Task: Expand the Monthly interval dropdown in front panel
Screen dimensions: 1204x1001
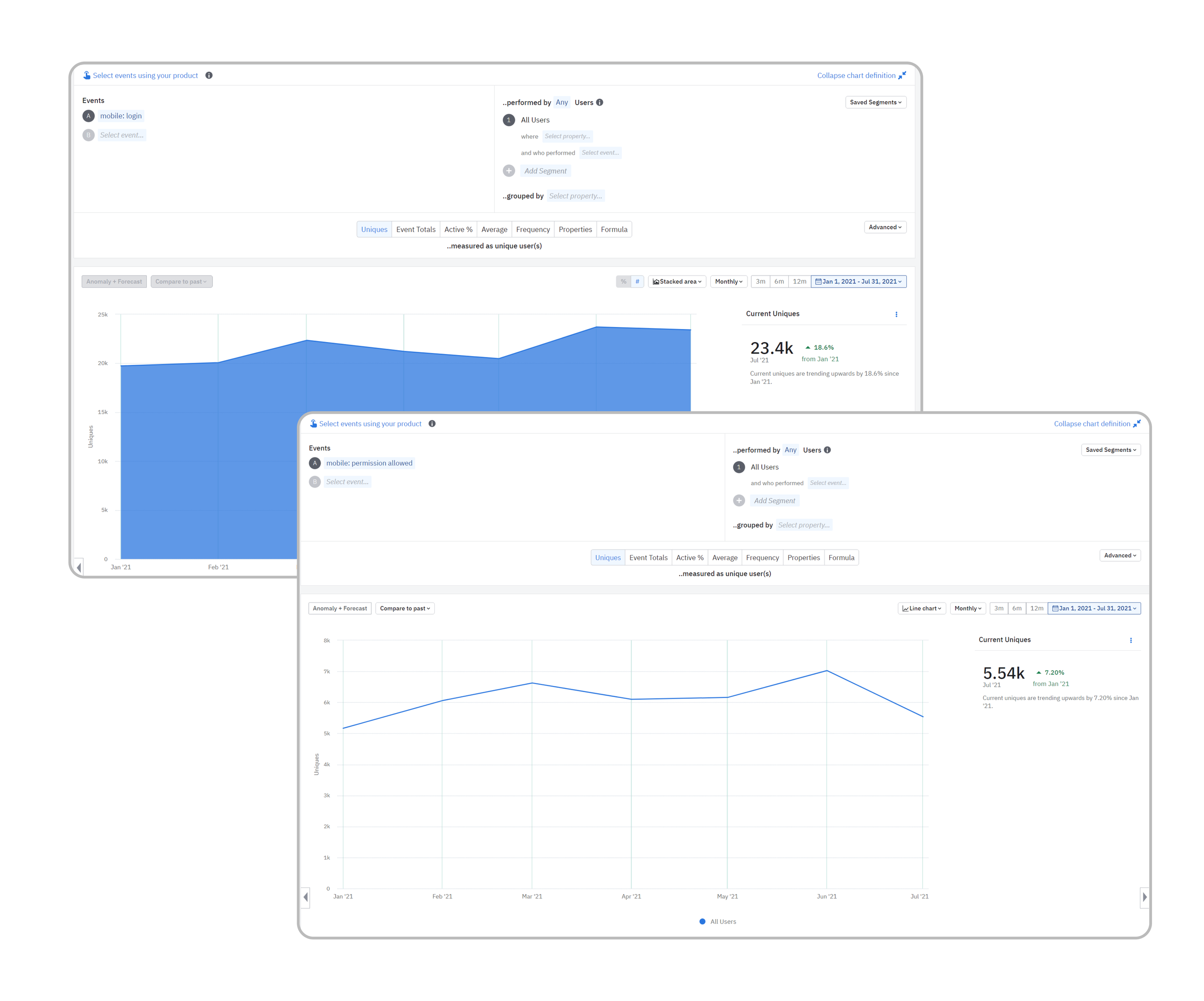Action: point(968,608)
